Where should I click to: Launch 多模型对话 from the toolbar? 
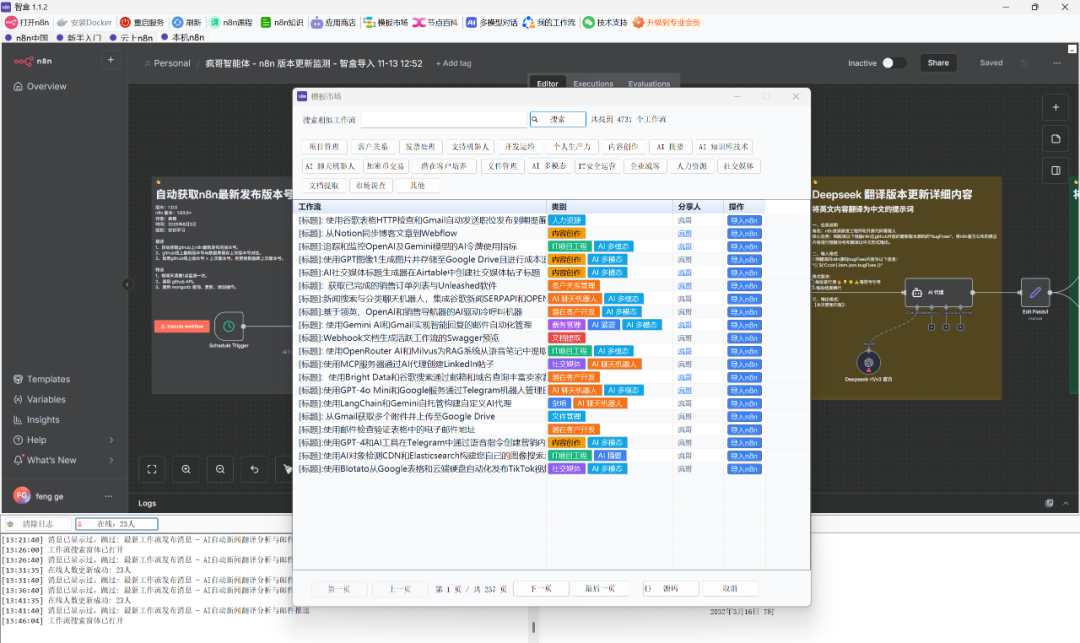click(x=491, y=22)
